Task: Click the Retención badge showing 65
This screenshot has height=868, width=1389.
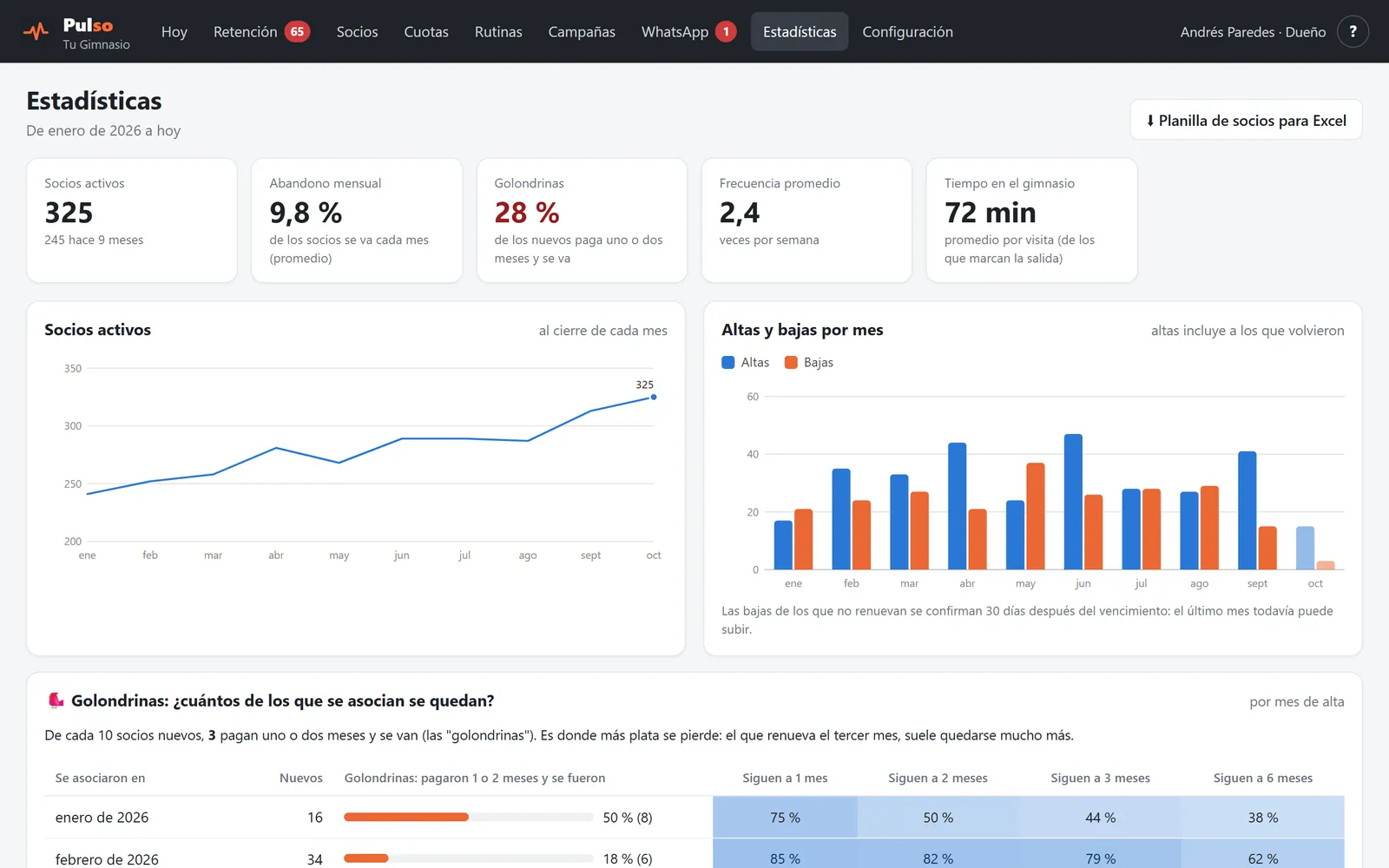Action: pyautogui.click(x=297, y=32)
